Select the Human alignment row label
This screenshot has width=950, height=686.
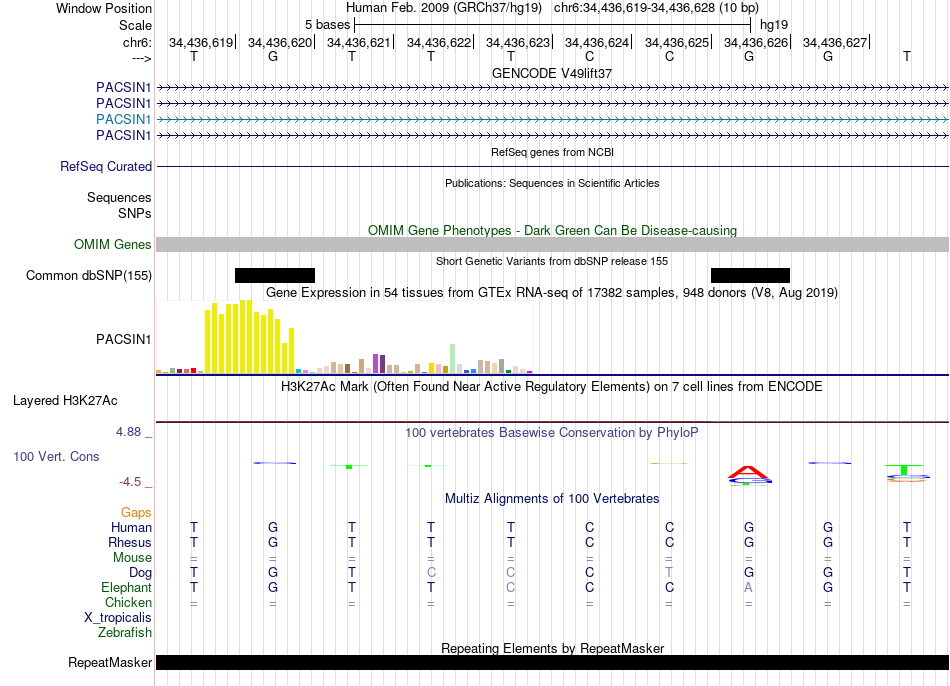tap(131, 528)
